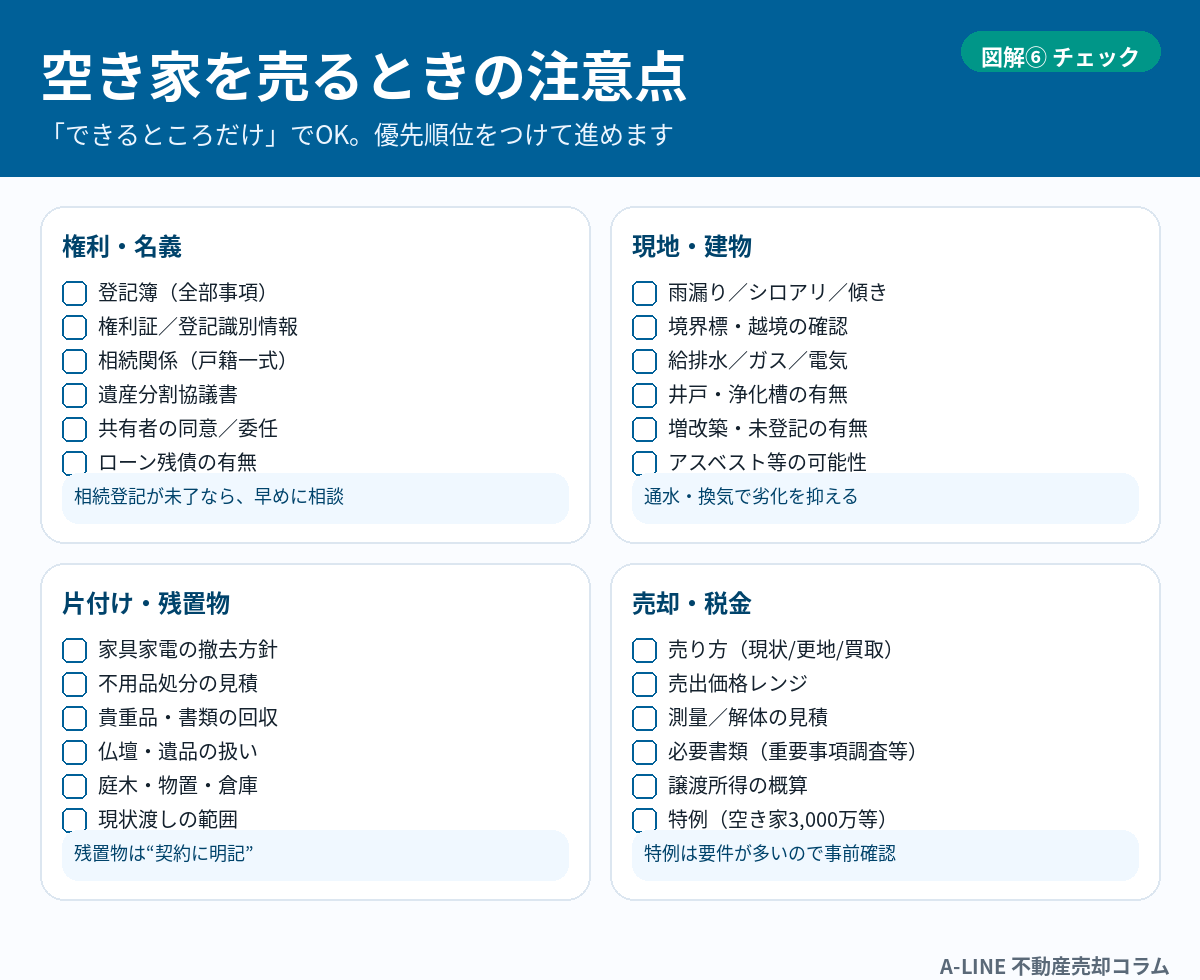
Task: Tick the 売出価格レンジ checkbox
Action: tap(645, 684)
